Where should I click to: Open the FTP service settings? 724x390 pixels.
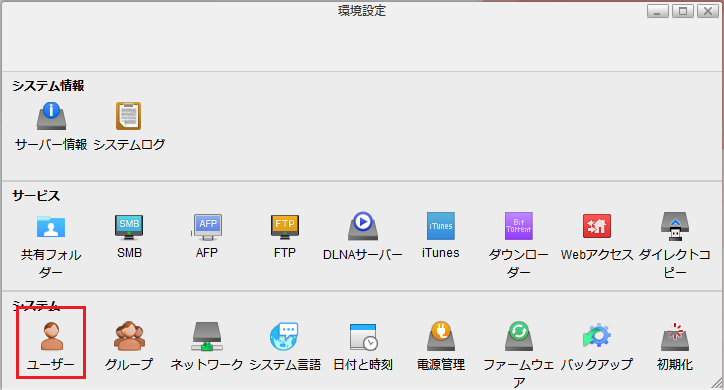(x=285, y=226)
